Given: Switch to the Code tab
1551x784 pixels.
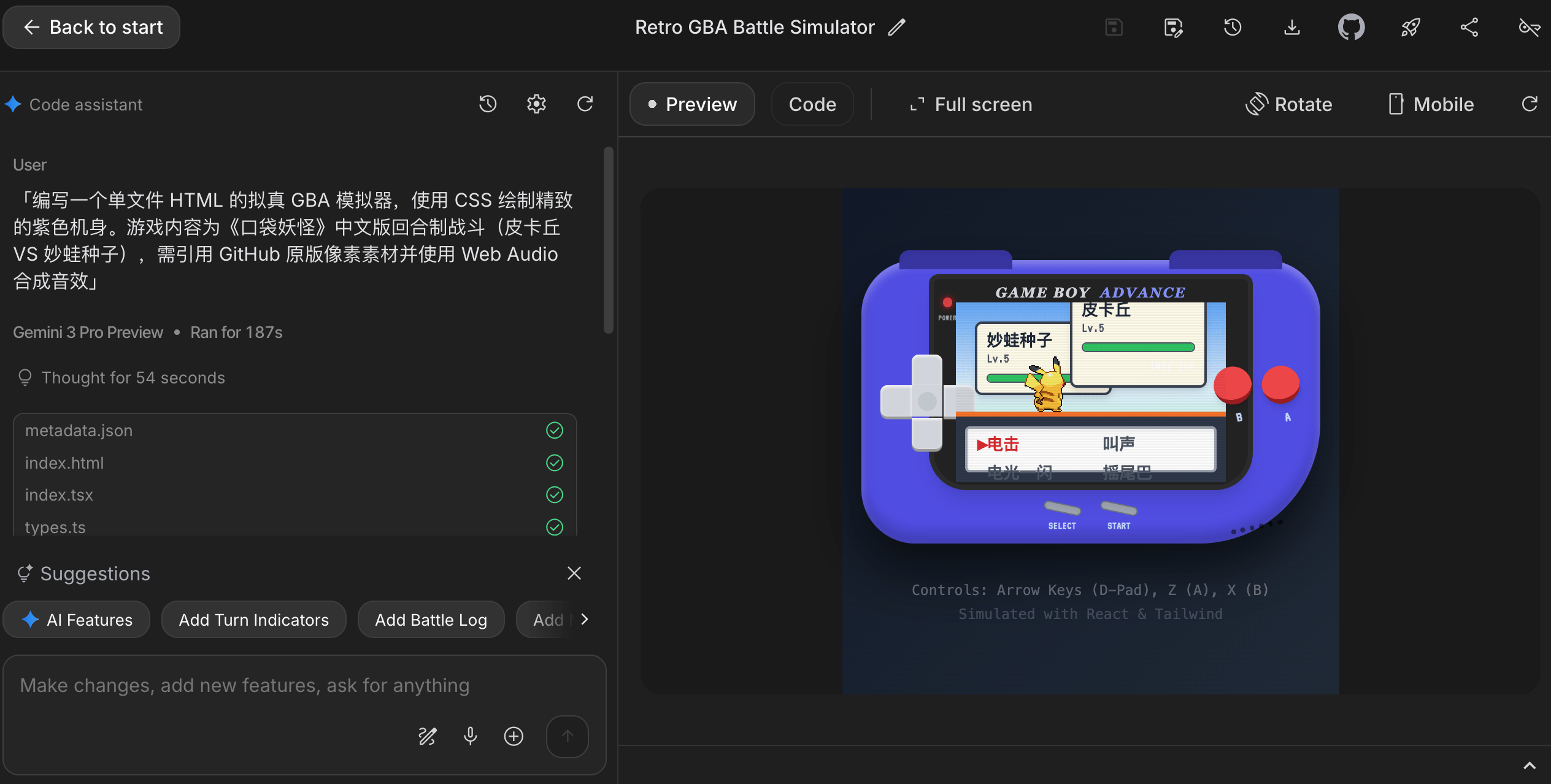Looking at the screenshot, I should (812, 104).
